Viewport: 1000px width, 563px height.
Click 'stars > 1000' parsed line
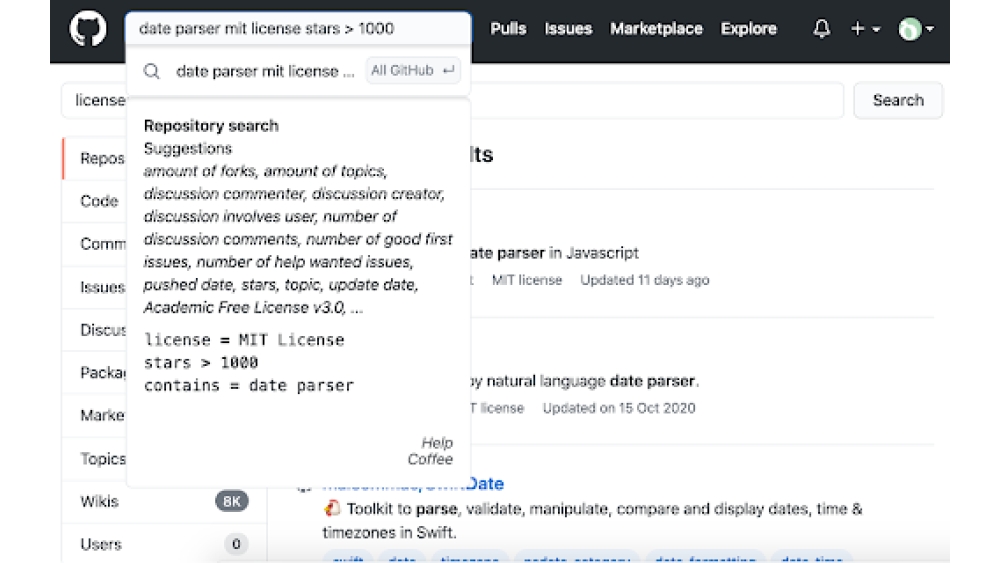click(201, 363)
